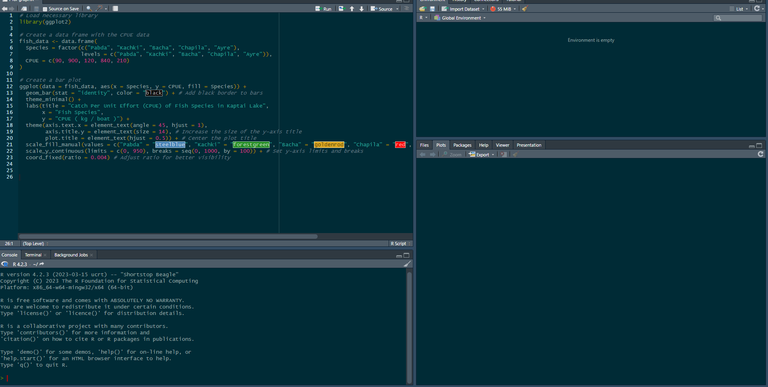Save workspace with the disk icon
The width and height of the screenshot is (768, 387).
(x=432, y=9)
